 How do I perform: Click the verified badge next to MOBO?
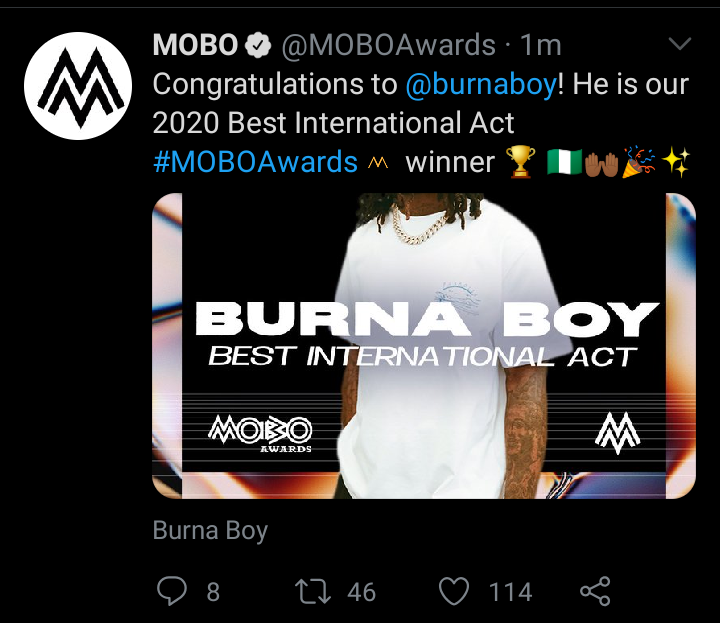point(258,45)
